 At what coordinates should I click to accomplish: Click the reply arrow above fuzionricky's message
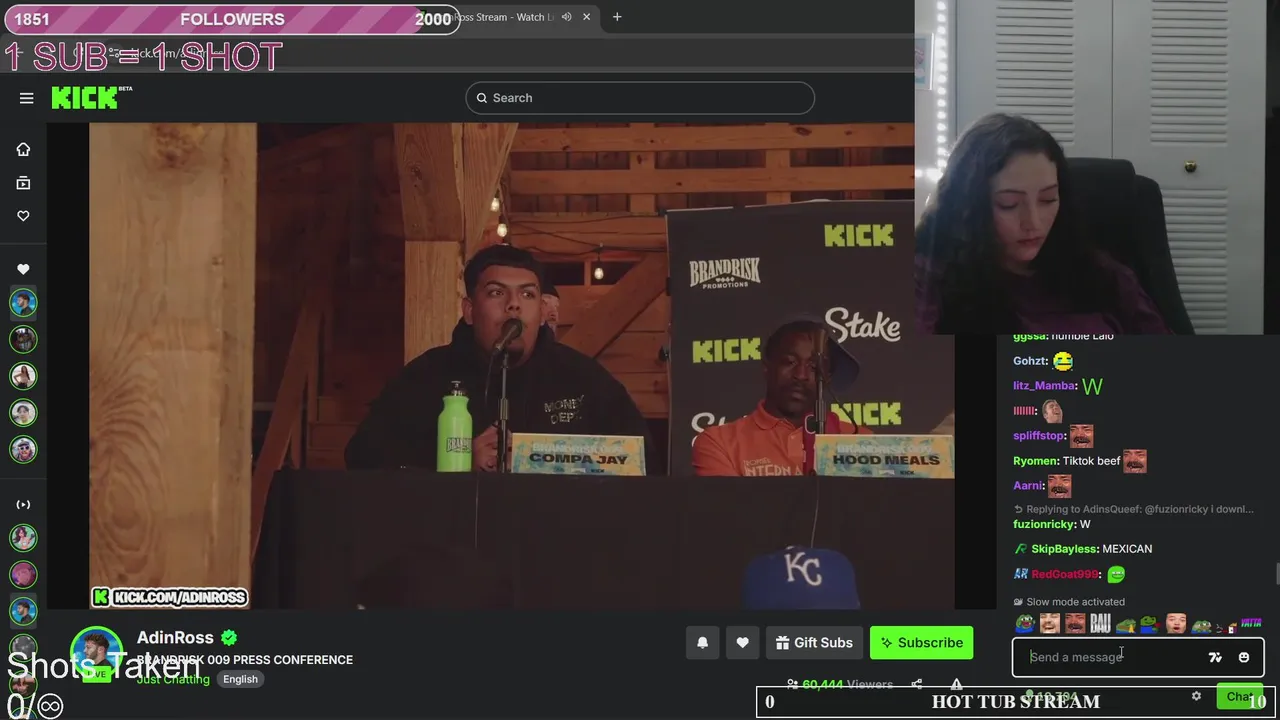1018,509
